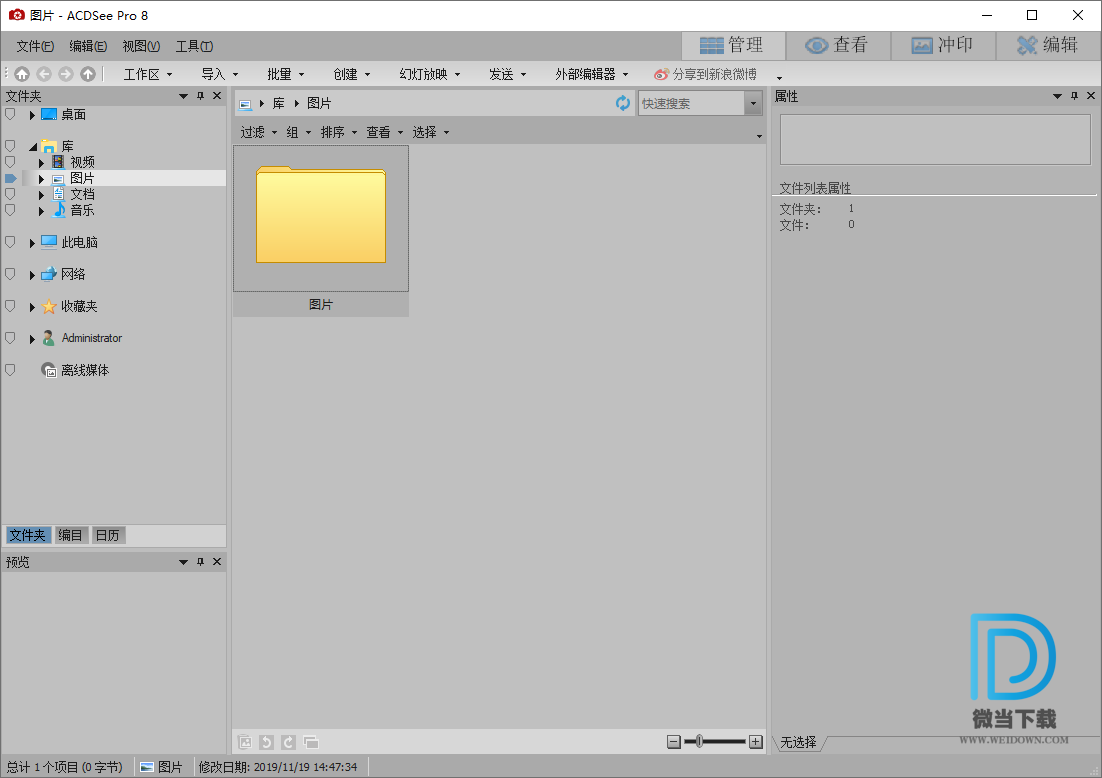The width and height of the screenshot is (1102, 778).
Task: Open the 工具 menu
Action: (x=194, y=46)
